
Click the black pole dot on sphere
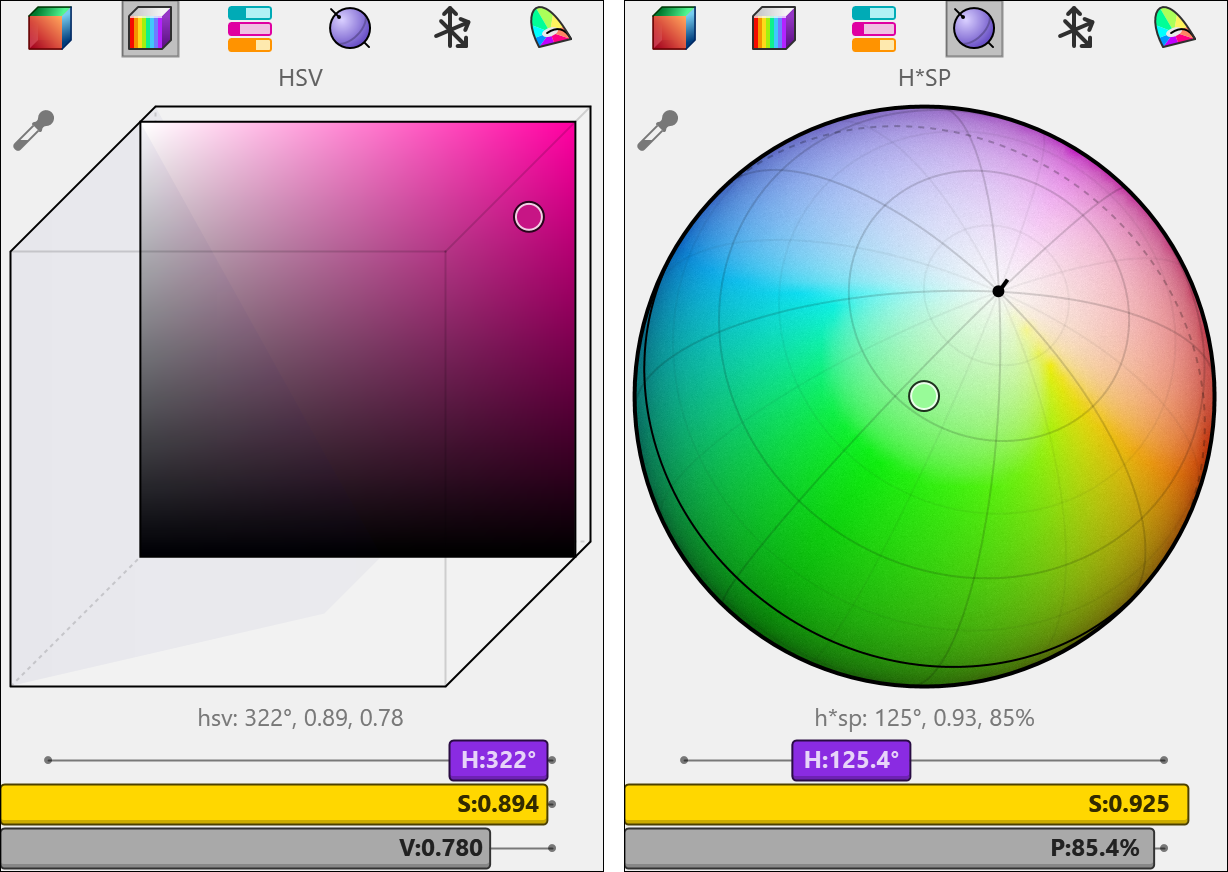pos(998,291)
